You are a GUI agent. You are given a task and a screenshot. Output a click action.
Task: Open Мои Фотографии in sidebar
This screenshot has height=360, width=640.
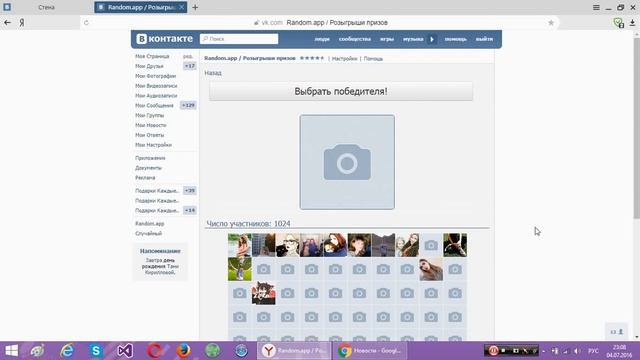pyautogui.click(x=156, y=76)
